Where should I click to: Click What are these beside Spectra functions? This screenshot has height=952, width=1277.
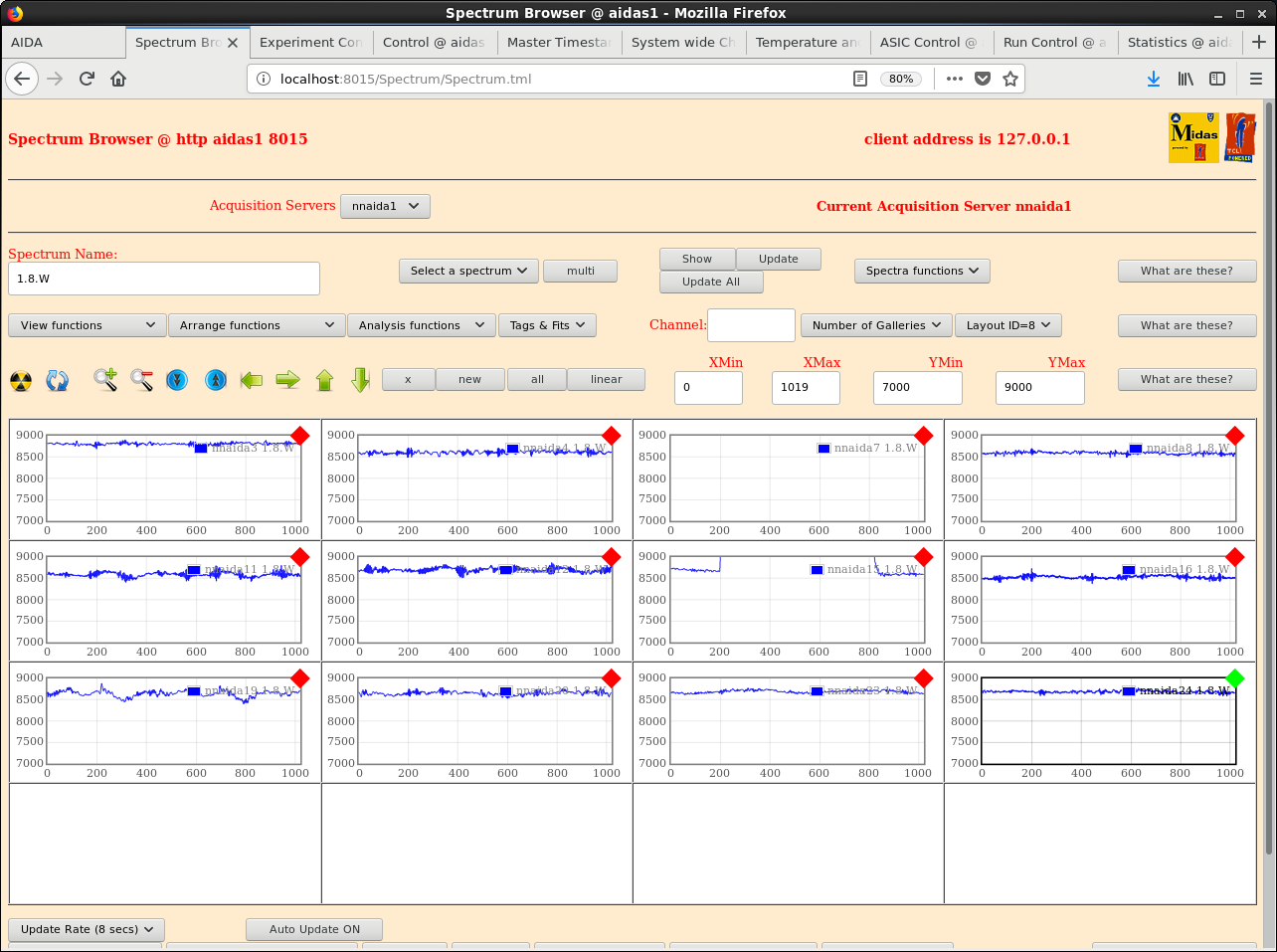1186,271
